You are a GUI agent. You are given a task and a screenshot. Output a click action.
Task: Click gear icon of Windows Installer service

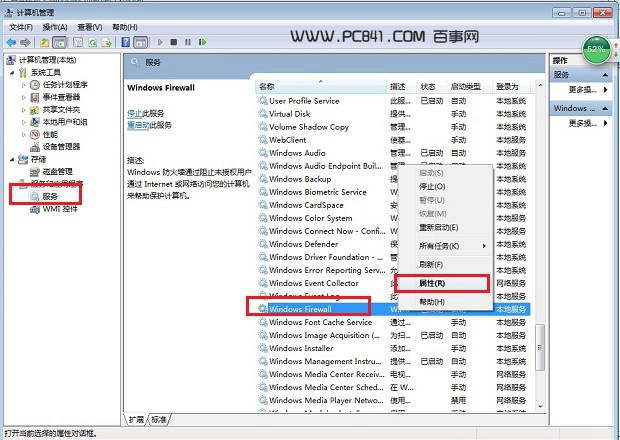click(263, 348)
